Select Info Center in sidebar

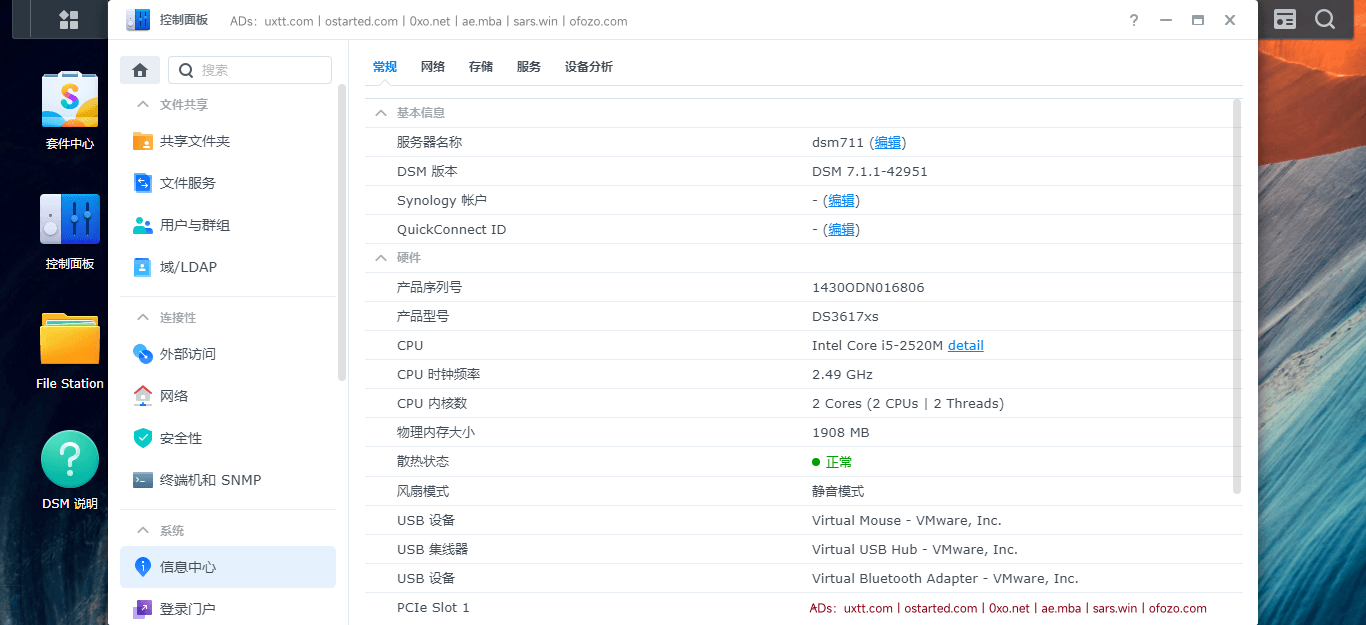[228, 567]
